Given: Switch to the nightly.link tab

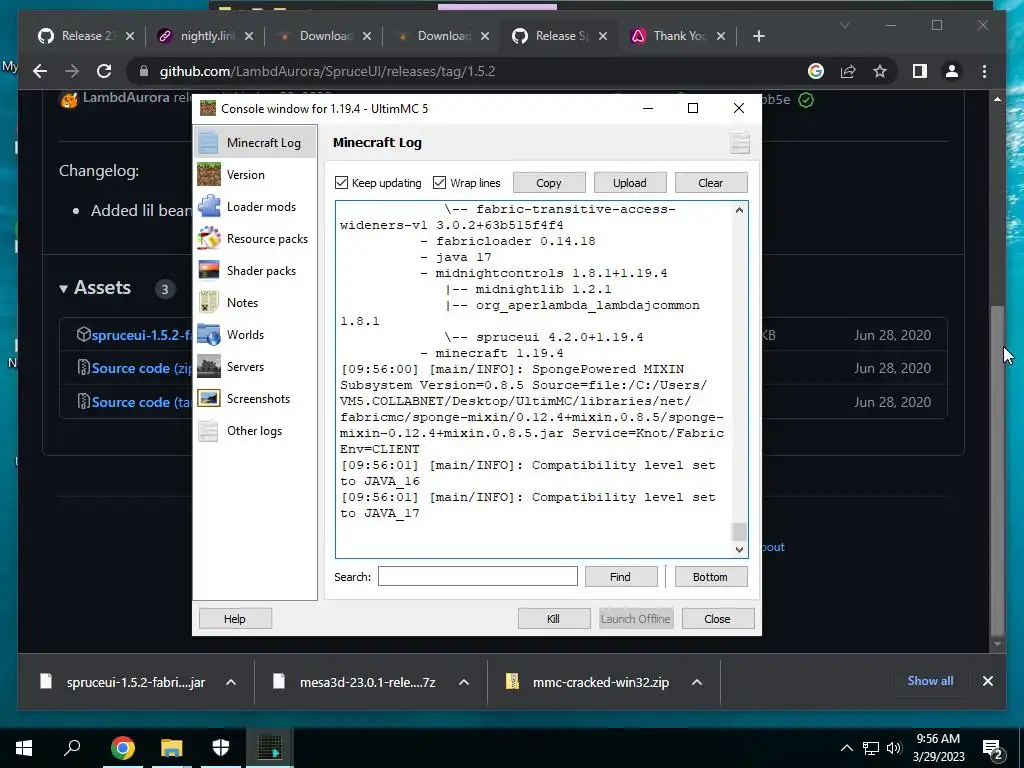Looking at the screenshot, I should pos(206,36).
